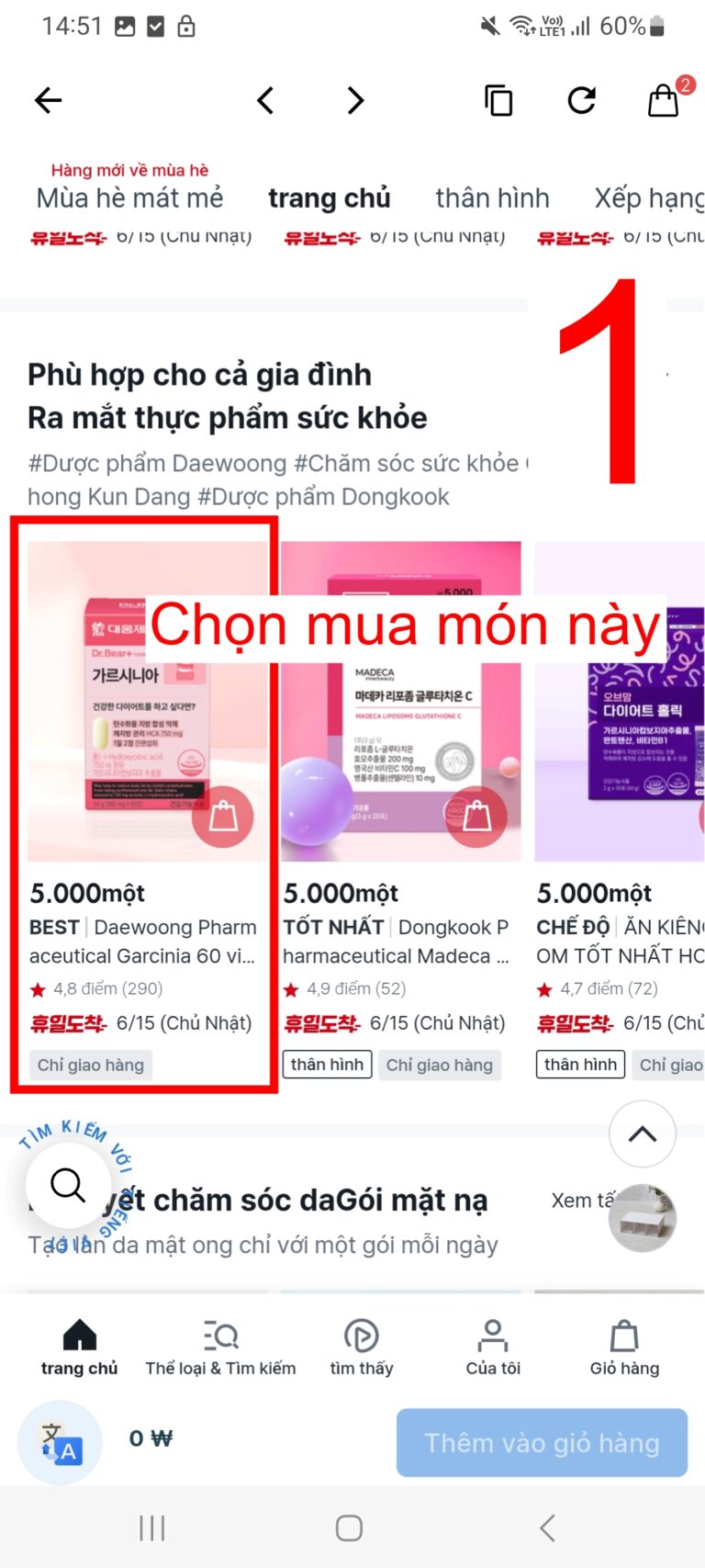
Task: Open the 'tìm thấy' play icon tab
Action: coord(362,1348)
